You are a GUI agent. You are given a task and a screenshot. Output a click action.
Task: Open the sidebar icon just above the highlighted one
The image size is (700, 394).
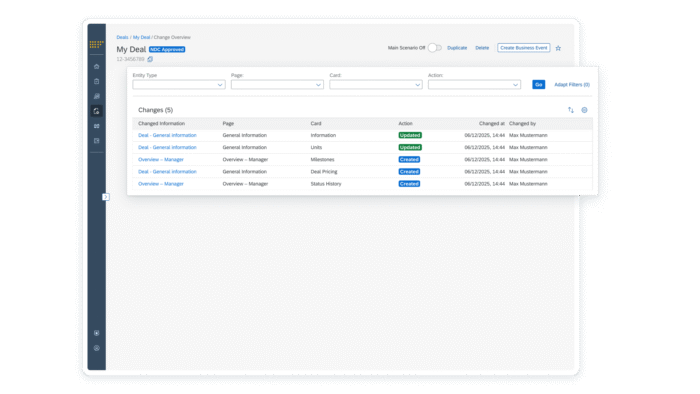click(x=96, y=96)
